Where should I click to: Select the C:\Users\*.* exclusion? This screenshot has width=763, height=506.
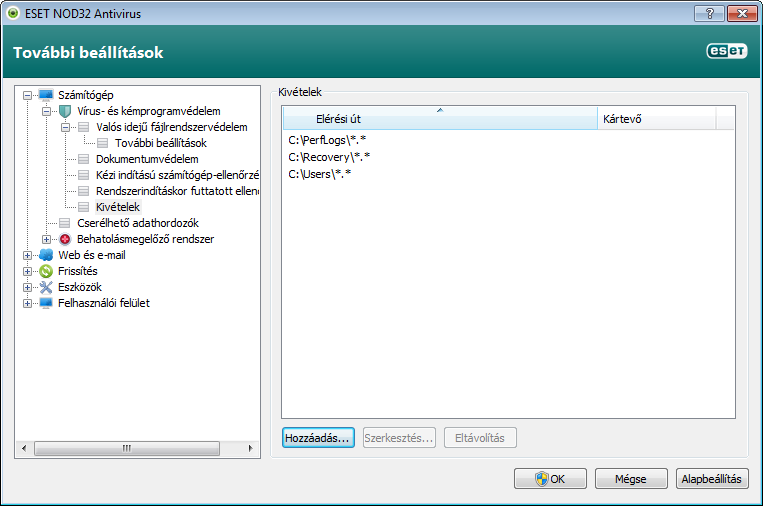(x=319, y=174)
